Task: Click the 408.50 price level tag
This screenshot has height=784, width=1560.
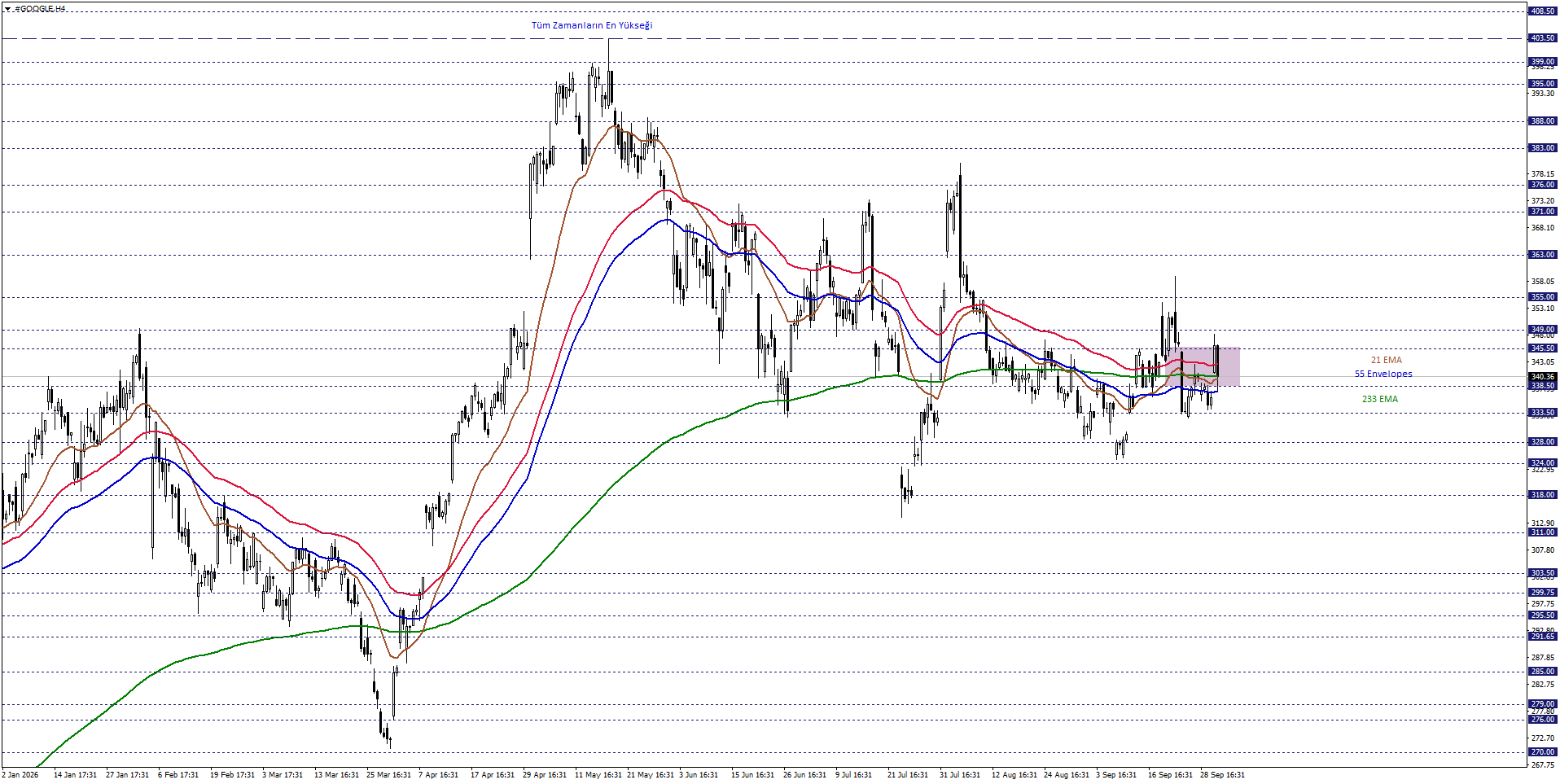Action: point(1543,11)
